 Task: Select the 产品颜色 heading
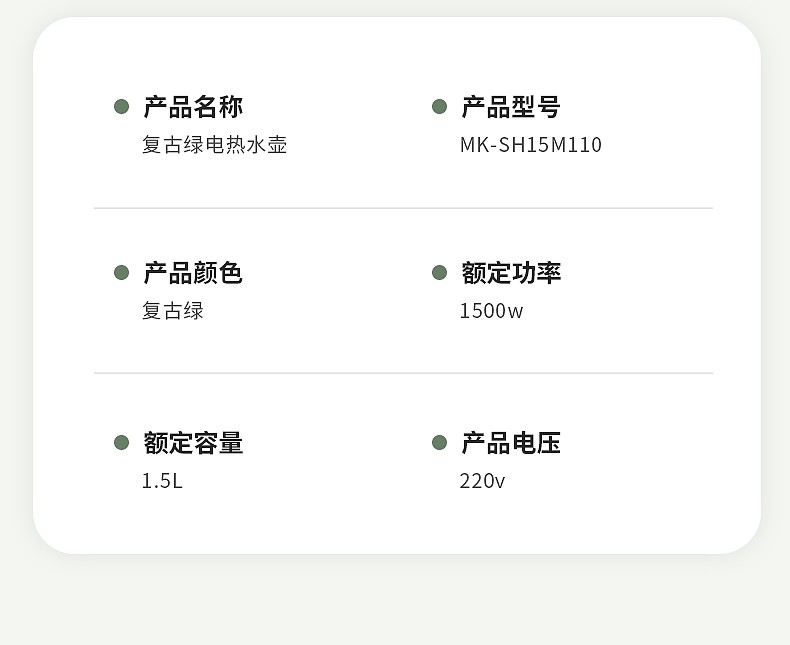click(193, 273)
